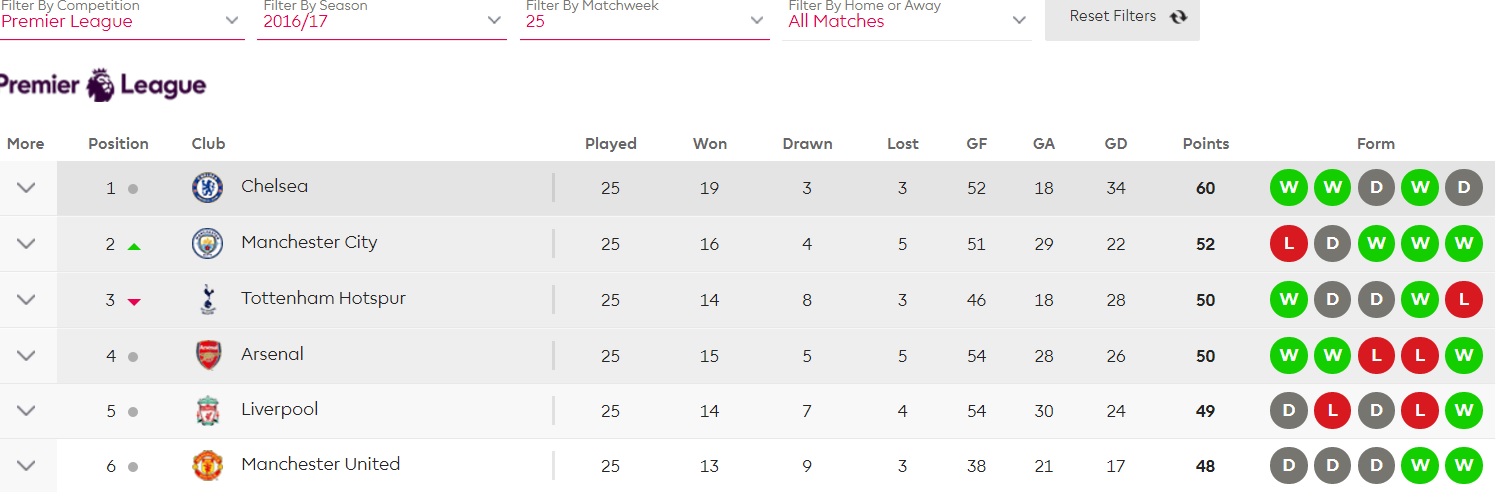Open the Arsenal club name link
The image size is (1503, 501).
coord(272,355)
